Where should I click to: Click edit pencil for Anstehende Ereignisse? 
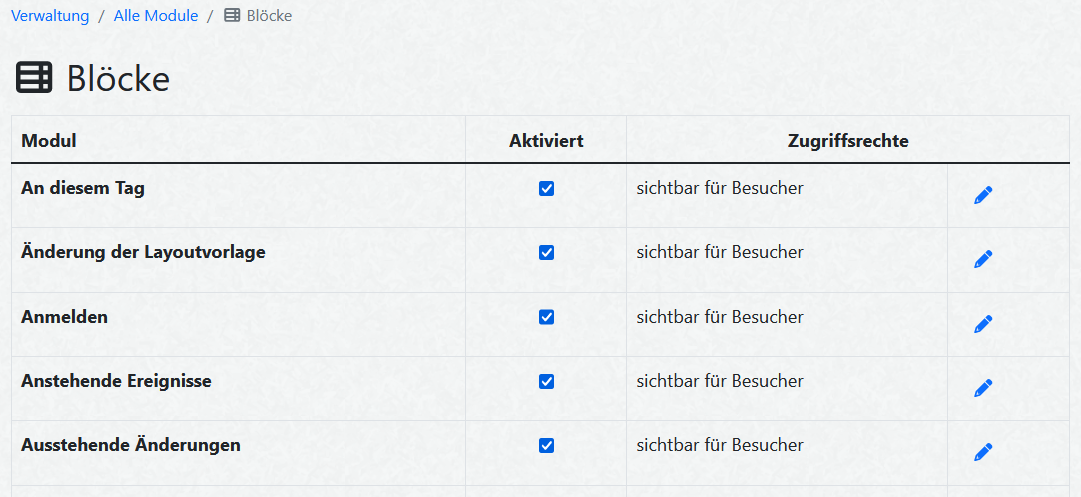[983, 388]
